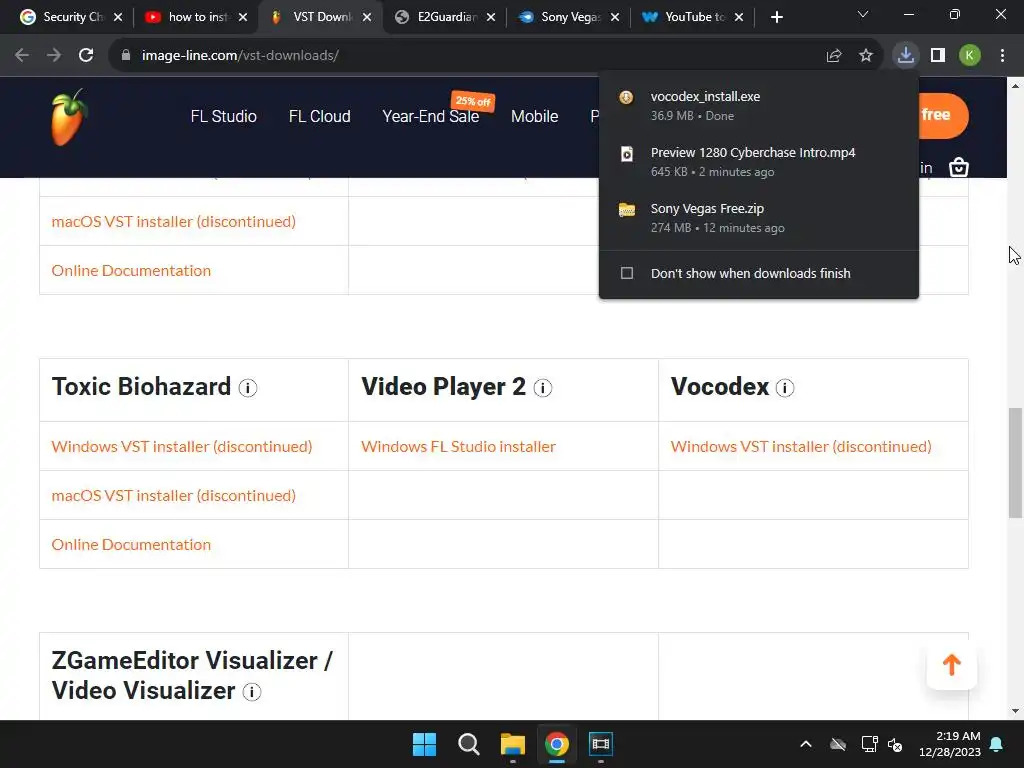The image size is (1024, 768).
Task: Open vocodex_install.exe download
Action: tap(758, 106)
